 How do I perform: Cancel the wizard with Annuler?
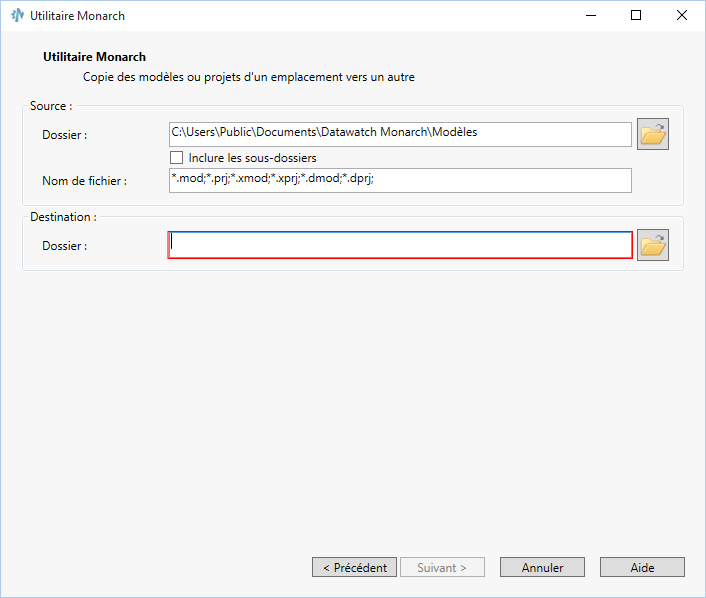542,567
